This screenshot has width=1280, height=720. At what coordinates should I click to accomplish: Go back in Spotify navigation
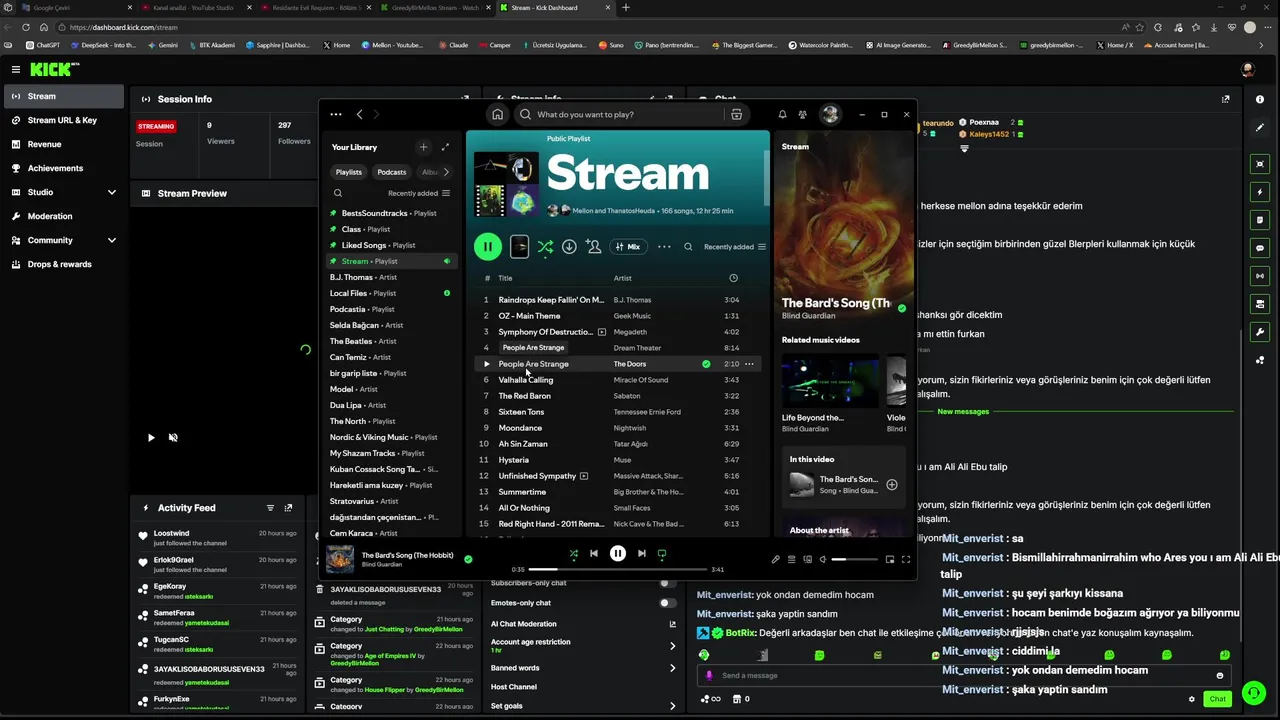[x=360, y=114]
